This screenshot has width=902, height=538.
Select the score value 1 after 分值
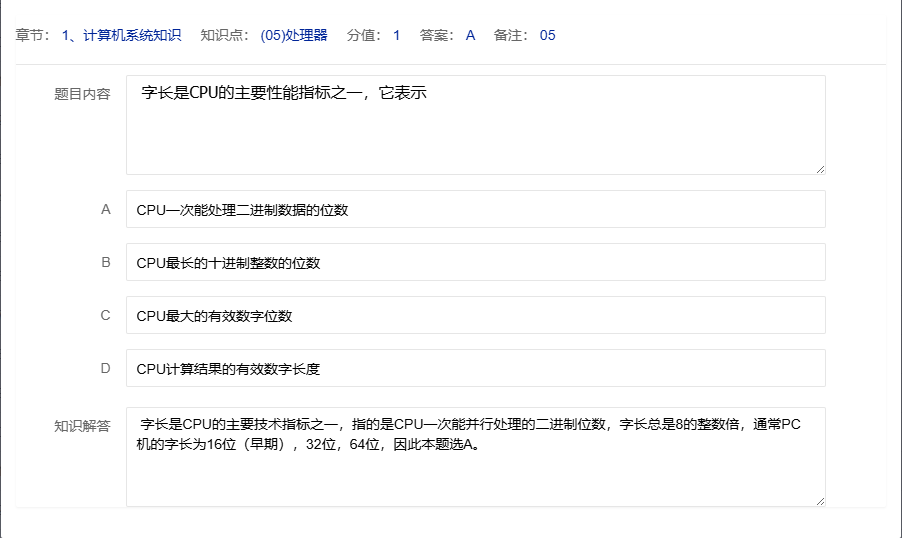[396, 35]
